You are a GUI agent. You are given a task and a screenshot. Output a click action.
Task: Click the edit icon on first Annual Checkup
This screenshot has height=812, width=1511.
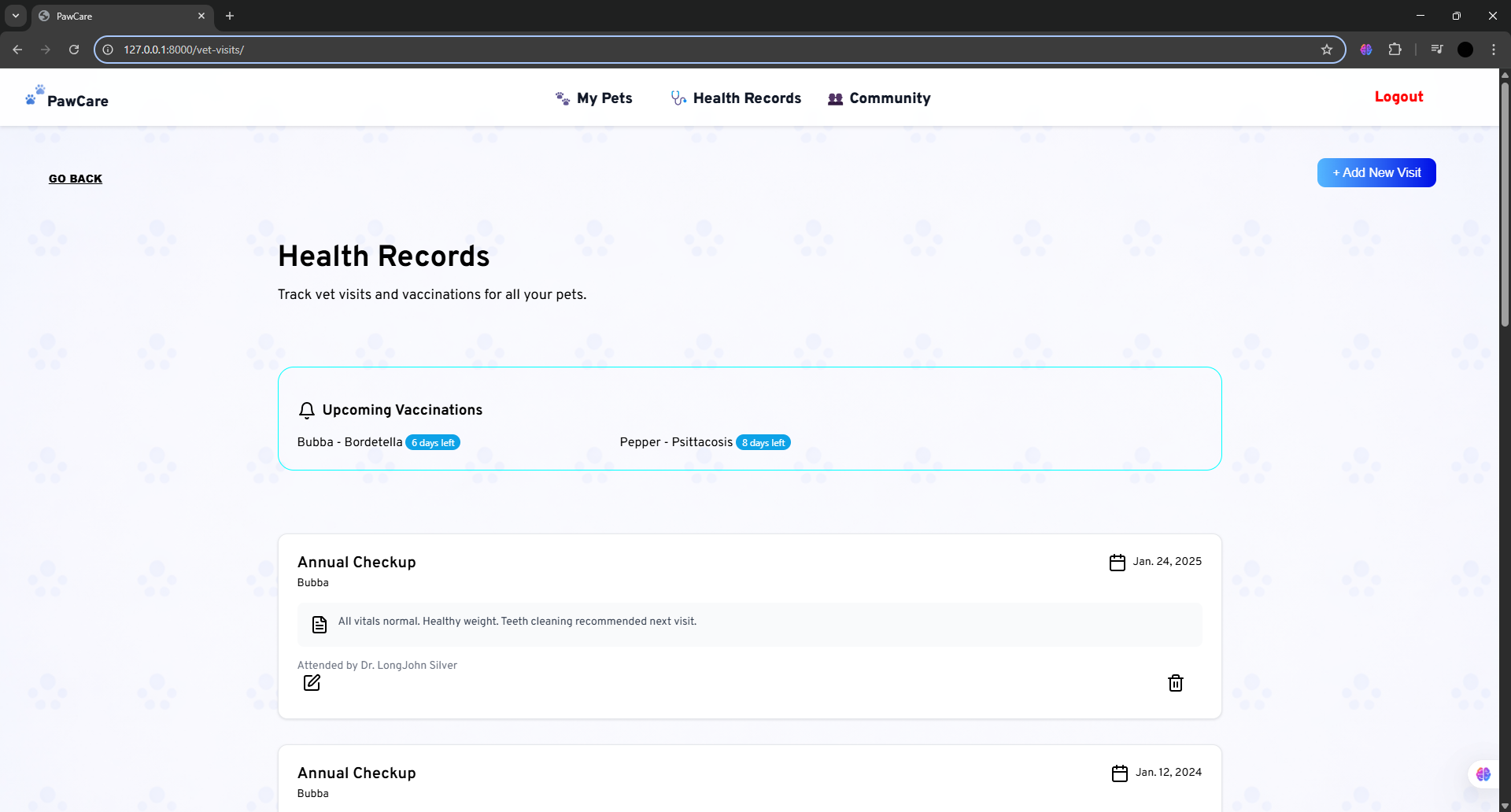(x=312, y=682)
